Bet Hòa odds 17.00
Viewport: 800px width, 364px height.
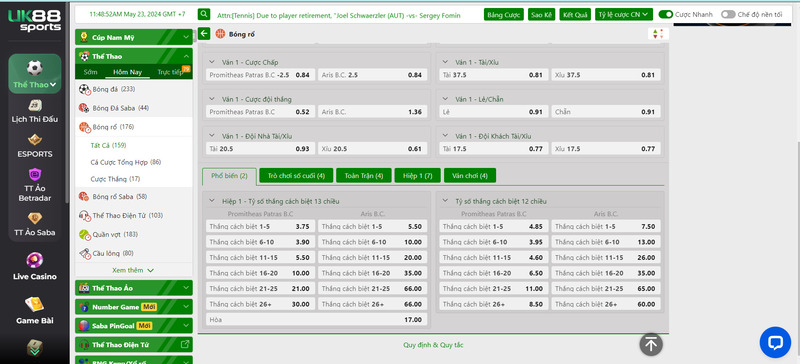[316, 320]
